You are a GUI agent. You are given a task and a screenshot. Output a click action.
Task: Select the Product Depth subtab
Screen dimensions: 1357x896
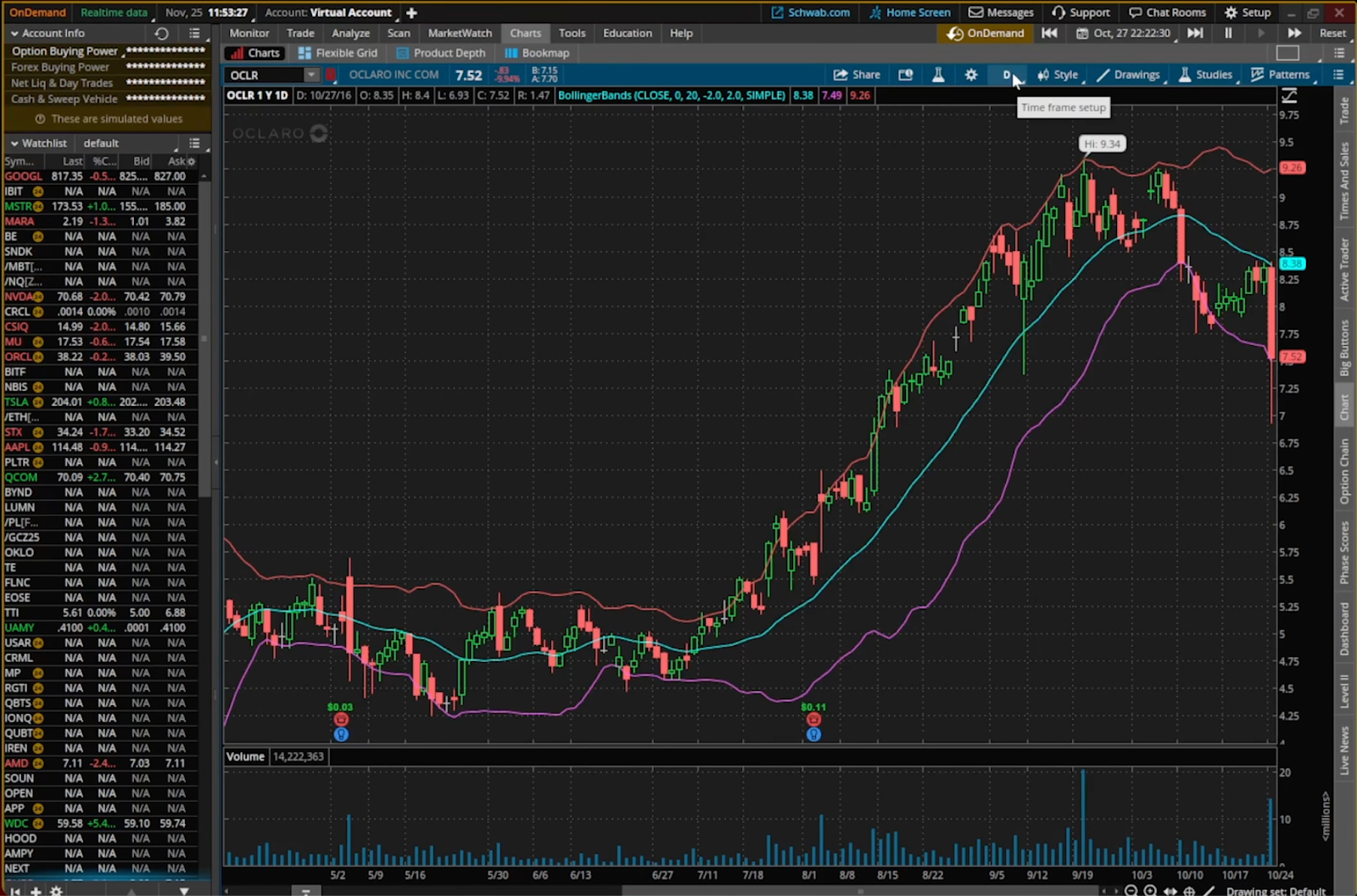(x=441, y=53)
